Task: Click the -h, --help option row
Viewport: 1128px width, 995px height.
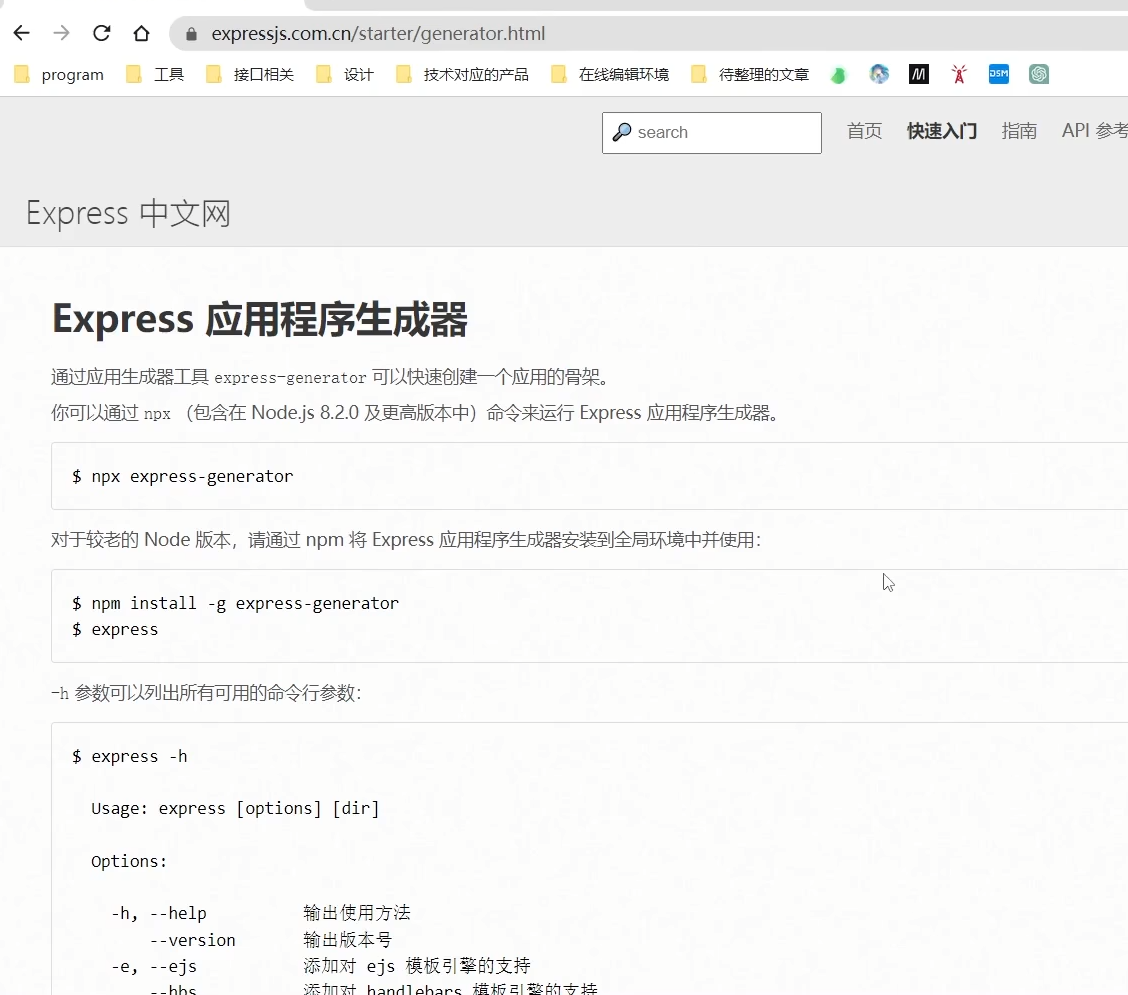Action: point(260,913)
